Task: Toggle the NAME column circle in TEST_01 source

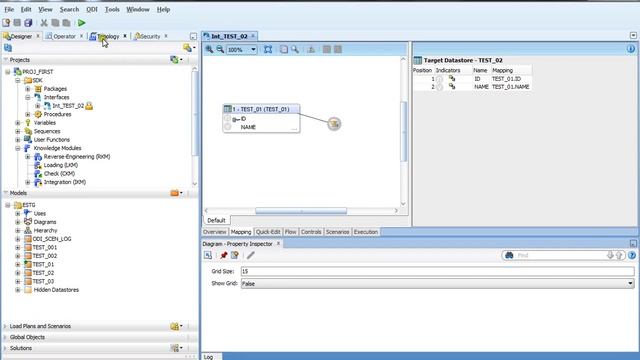Action: click(228, 127)
